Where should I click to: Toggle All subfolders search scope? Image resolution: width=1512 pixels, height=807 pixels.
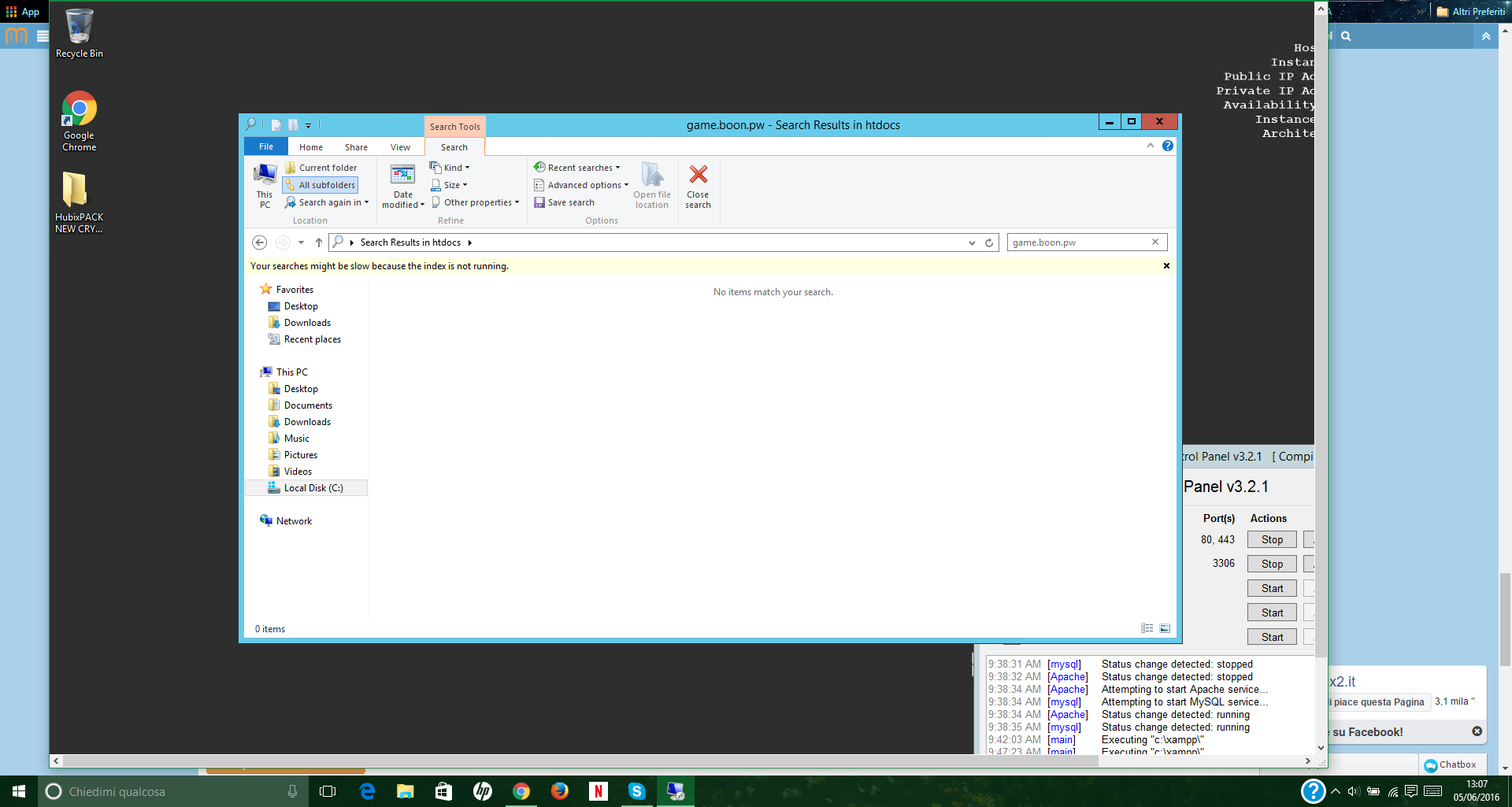click(x=321, y=185)
